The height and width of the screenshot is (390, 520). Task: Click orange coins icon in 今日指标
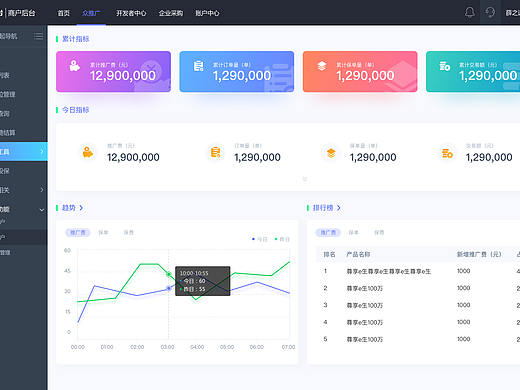pos(447,153)
